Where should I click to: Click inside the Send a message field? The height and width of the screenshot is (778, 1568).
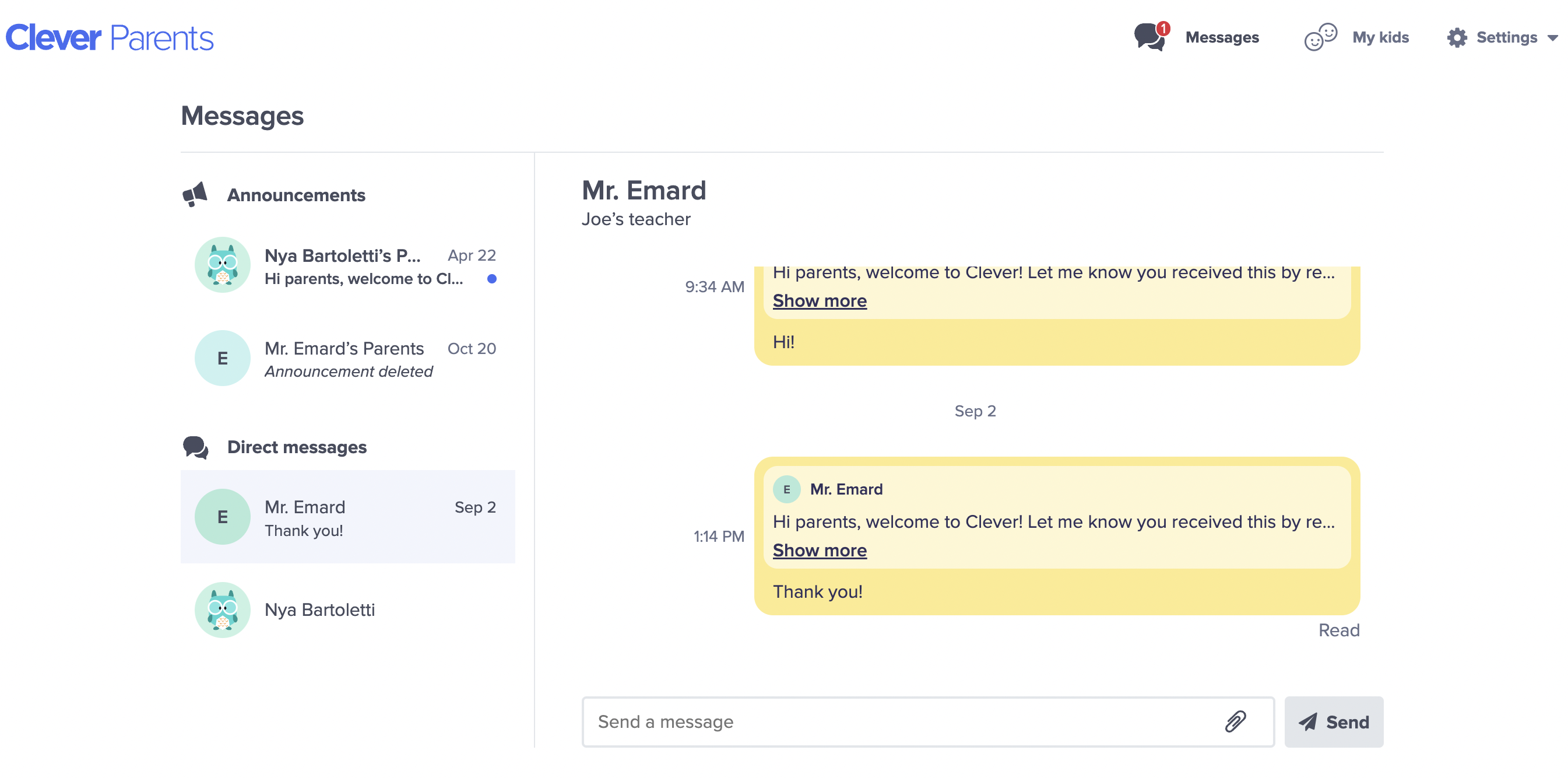click(852, 721)
